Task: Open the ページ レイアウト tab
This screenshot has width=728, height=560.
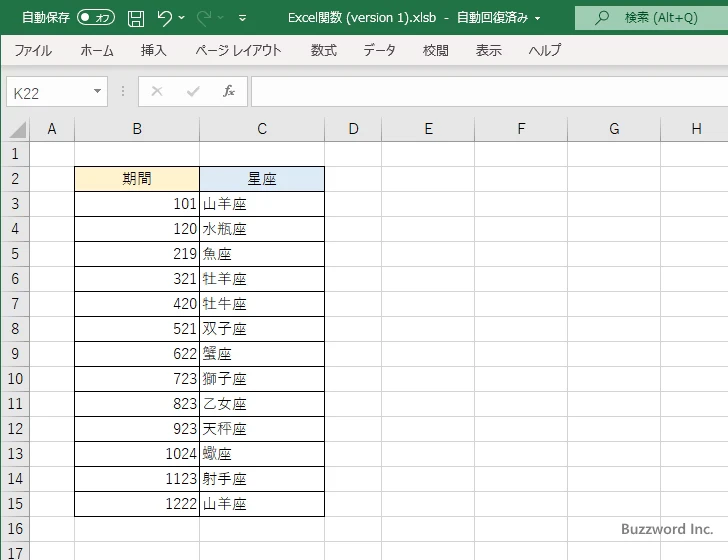Action: click(x=238, y=50)
